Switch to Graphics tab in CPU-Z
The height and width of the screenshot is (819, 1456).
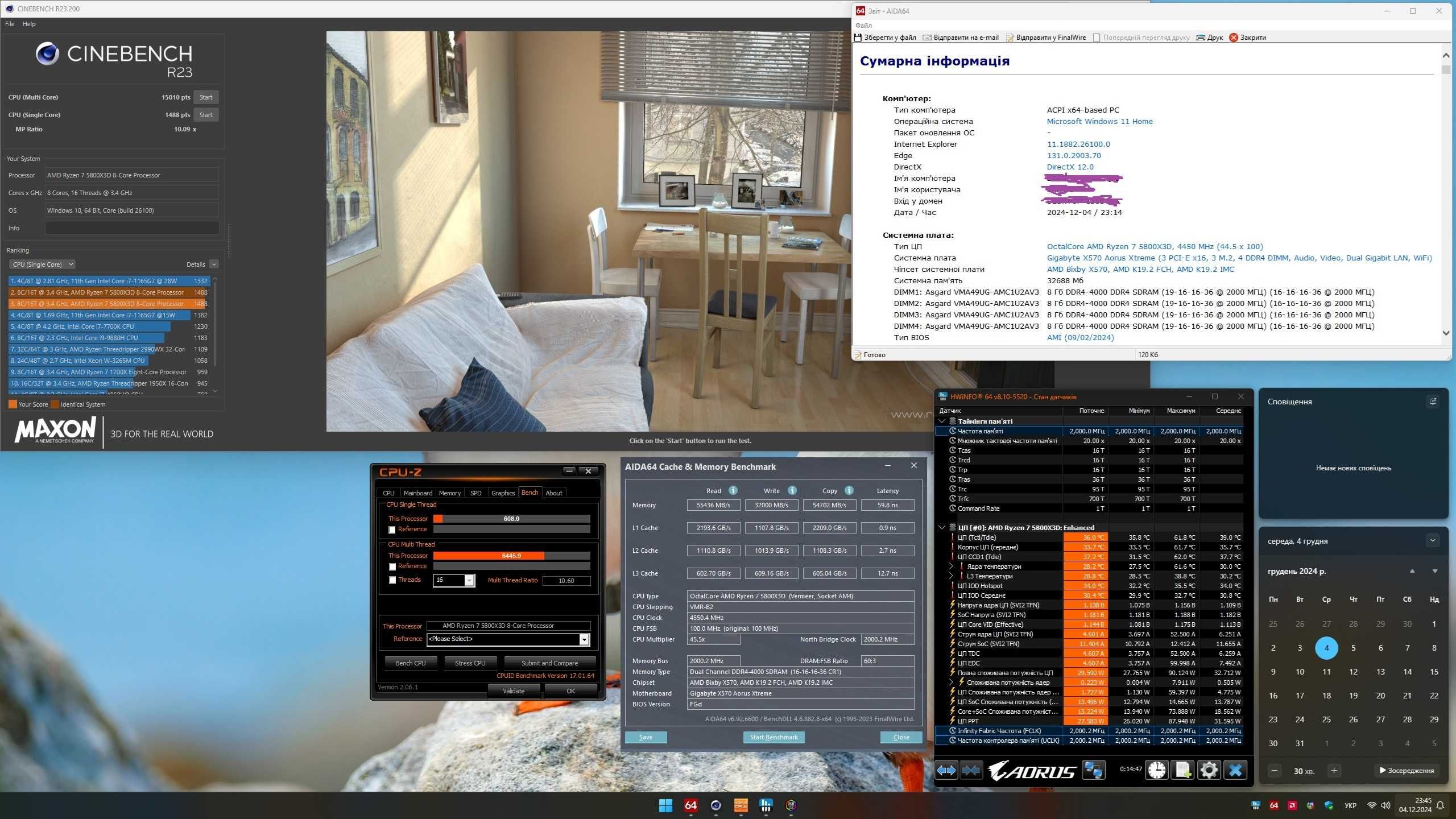click(x=503, y=493)
